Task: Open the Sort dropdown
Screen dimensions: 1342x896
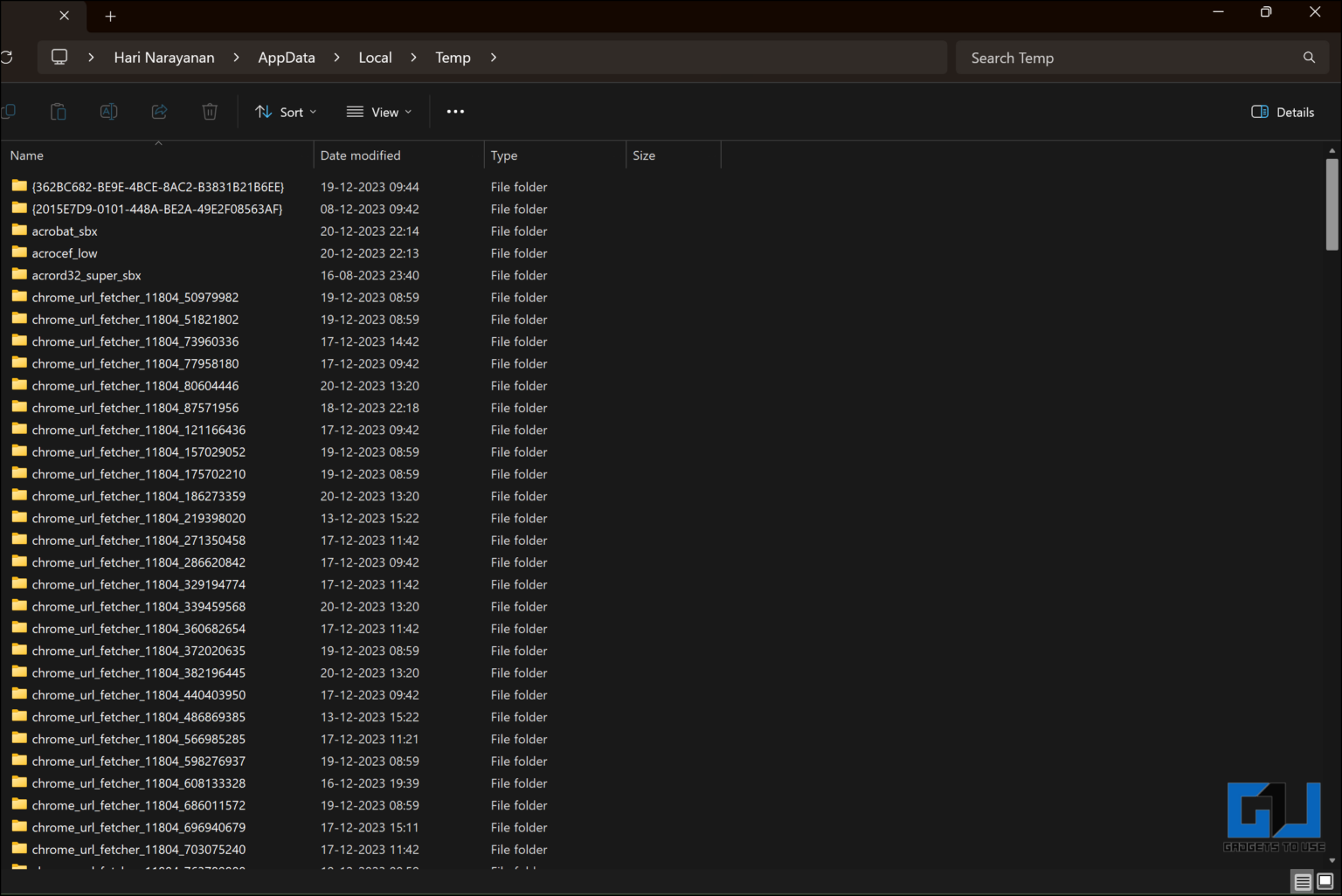Action: click(x=285, y=111)
